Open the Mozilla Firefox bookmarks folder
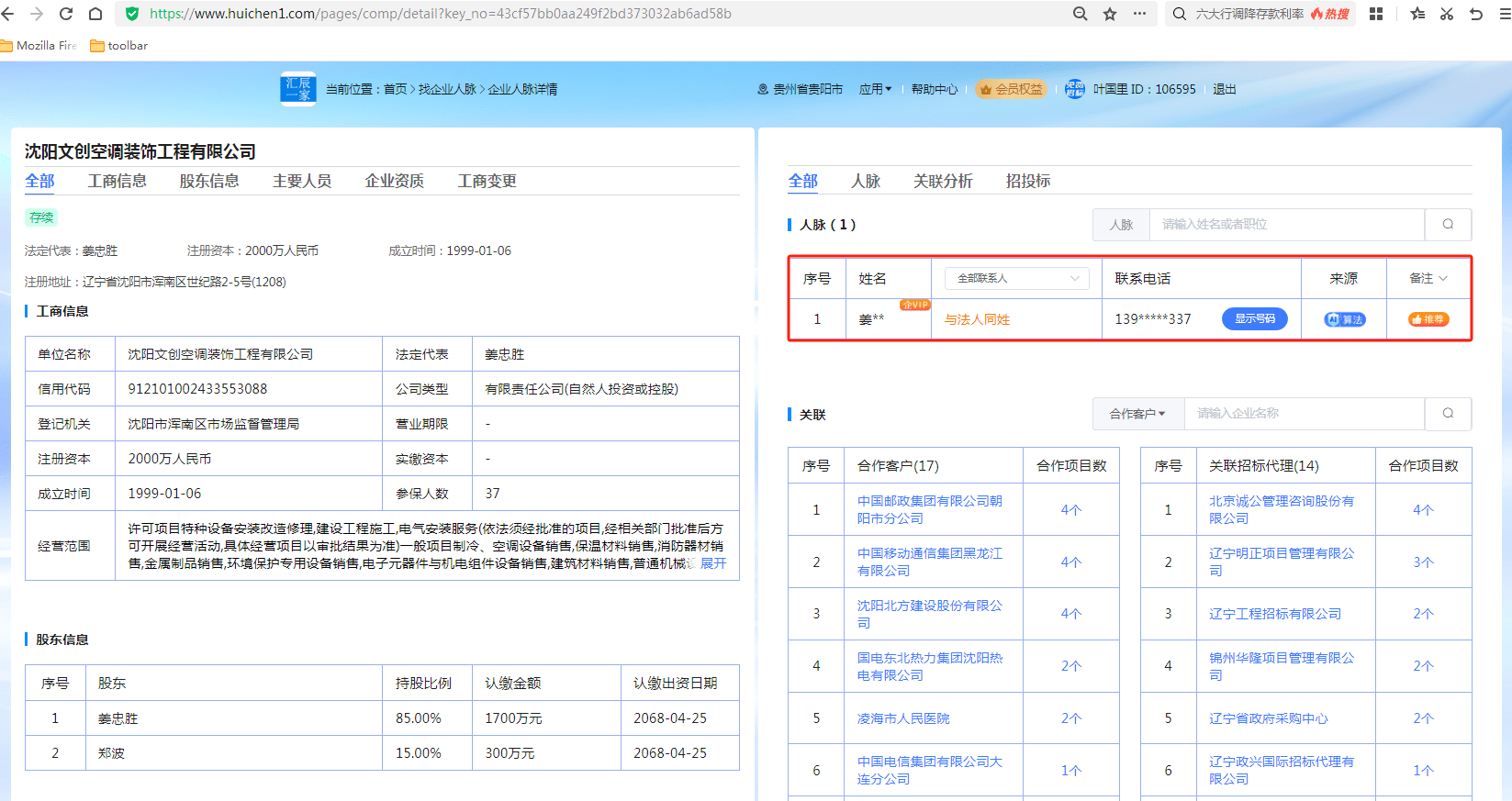This screenshot has height=801, width=1512. pos(39,45)
